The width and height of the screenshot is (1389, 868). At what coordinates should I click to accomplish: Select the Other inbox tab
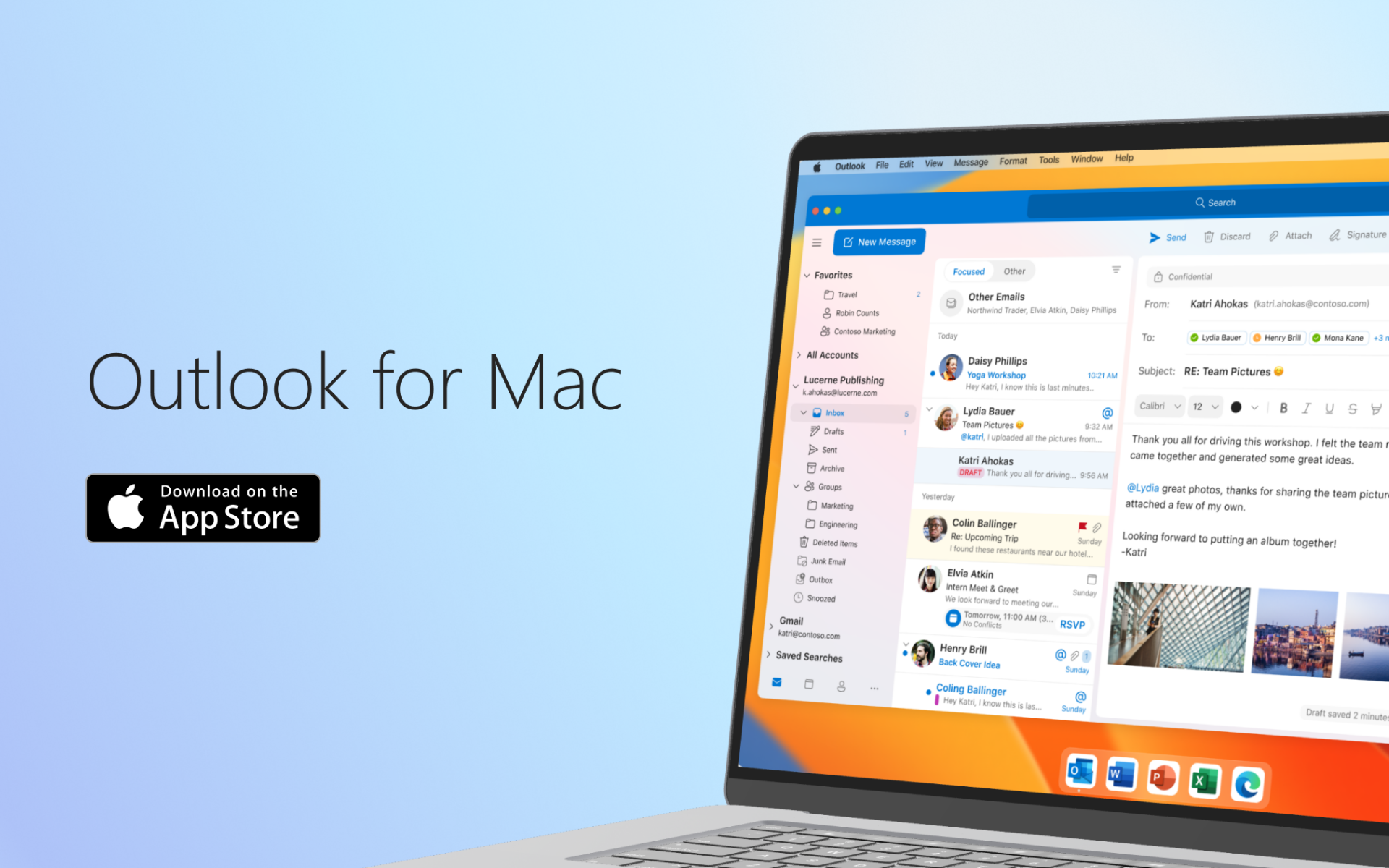coord(1013,271)
